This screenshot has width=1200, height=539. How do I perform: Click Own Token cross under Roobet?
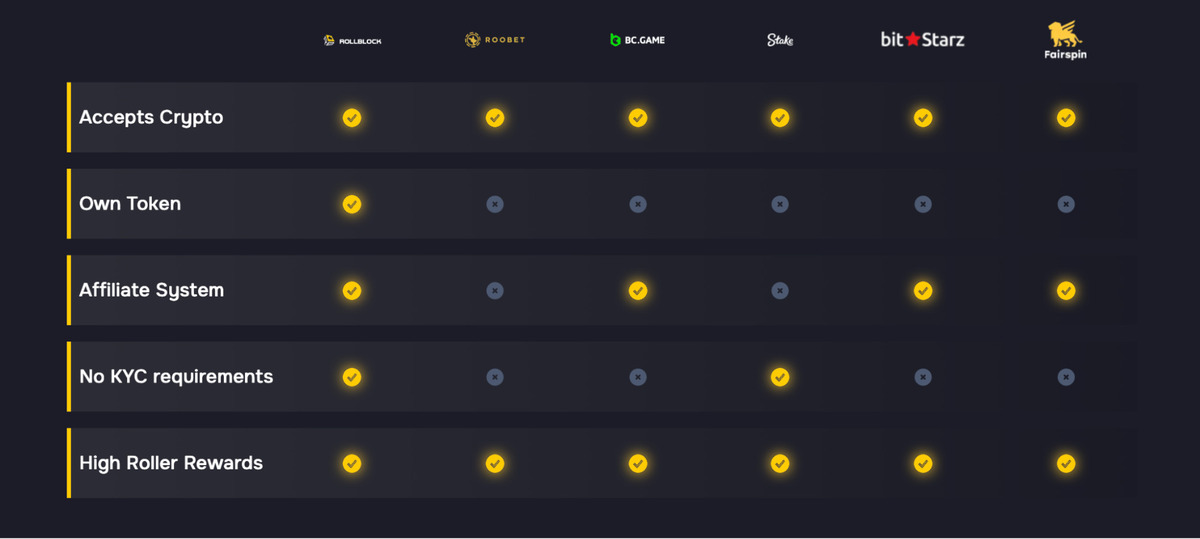click(495, 204)
